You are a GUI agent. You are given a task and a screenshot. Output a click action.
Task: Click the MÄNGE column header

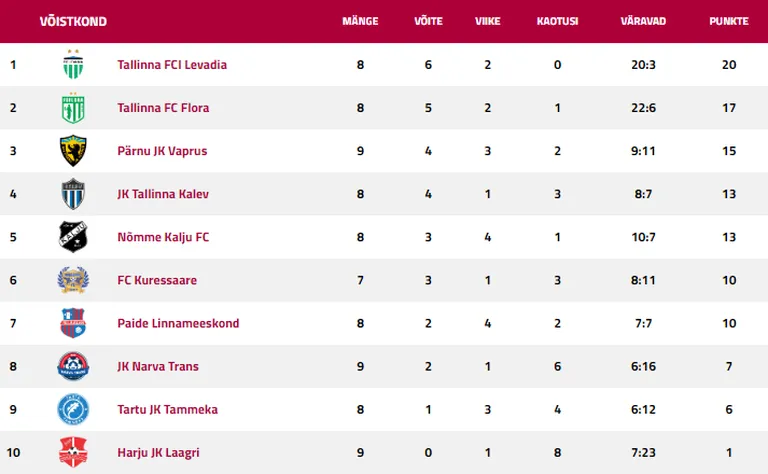[x=360, y=21]
